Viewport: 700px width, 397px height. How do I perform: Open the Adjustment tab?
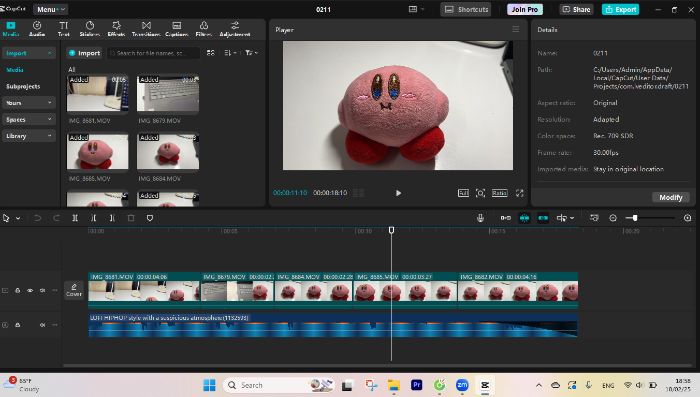tap(235, 29)
